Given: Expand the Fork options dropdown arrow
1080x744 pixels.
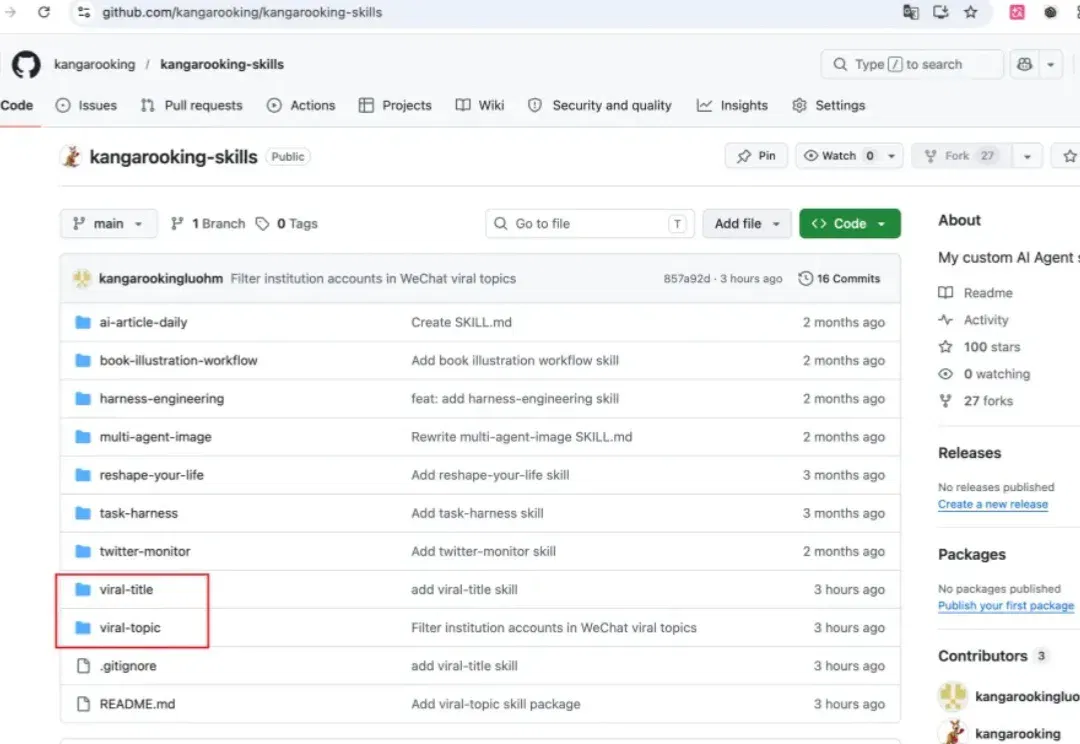Looking at the screenshot, I should coord(1027,156).
